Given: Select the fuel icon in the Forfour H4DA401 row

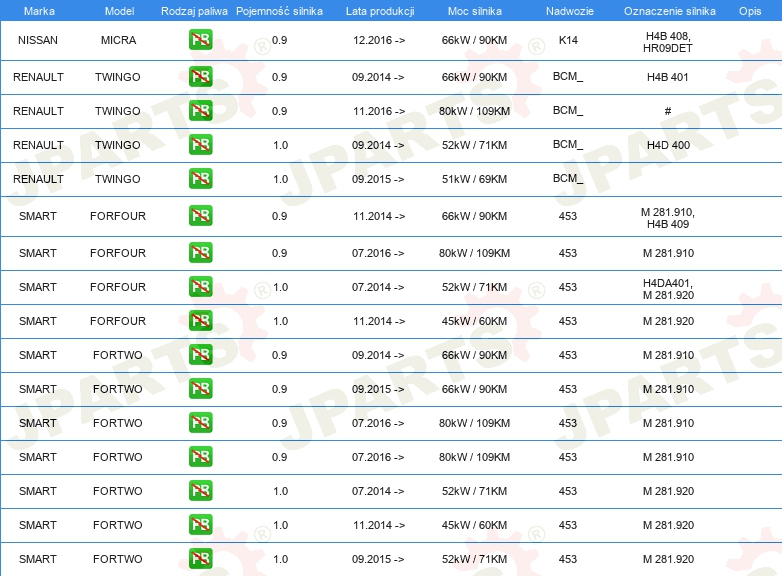Looking at the screenshot, I should (200, 287).
